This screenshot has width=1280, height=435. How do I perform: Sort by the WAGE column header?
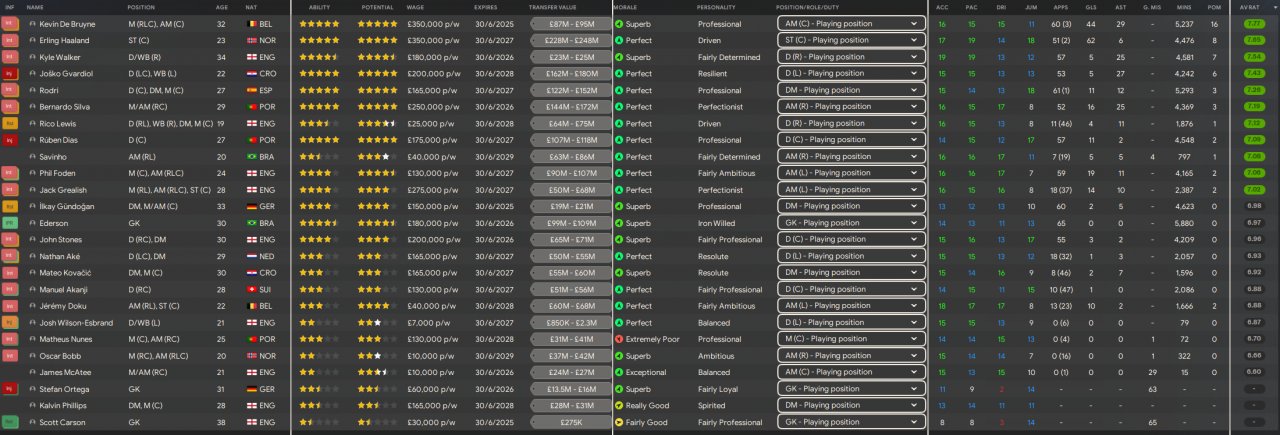[416, 7]
